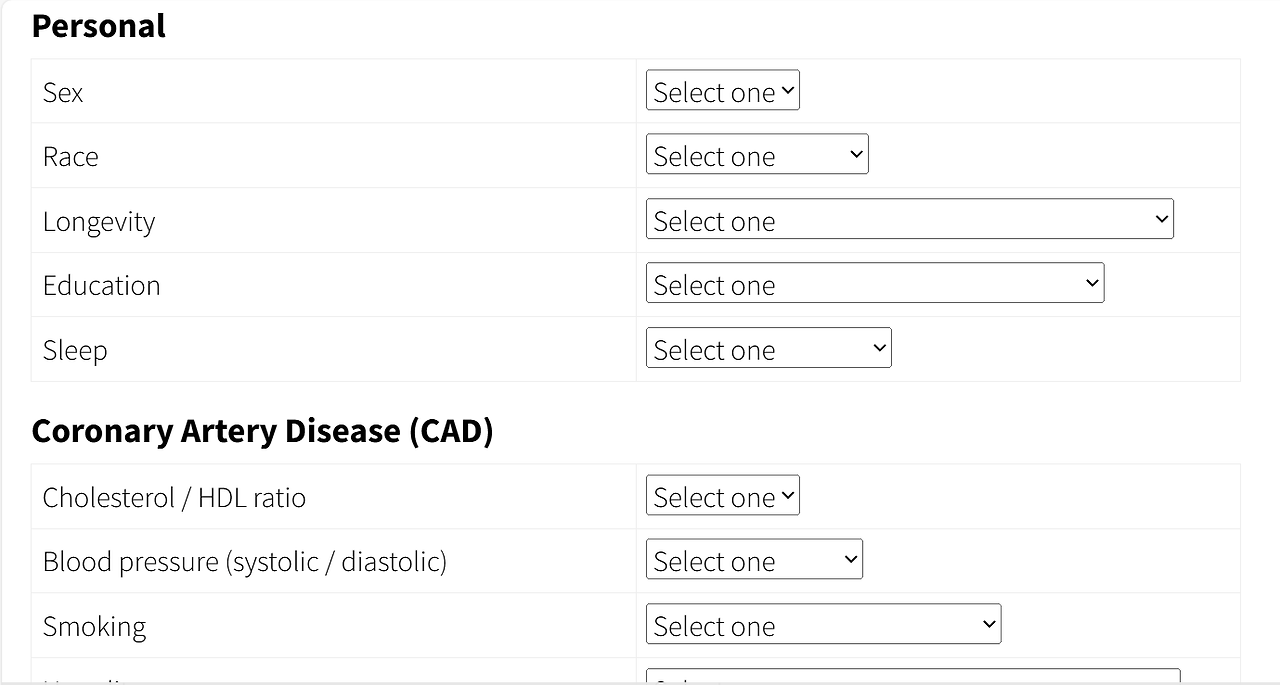Open the Longevity dropdown

click(x=909, y=220)
